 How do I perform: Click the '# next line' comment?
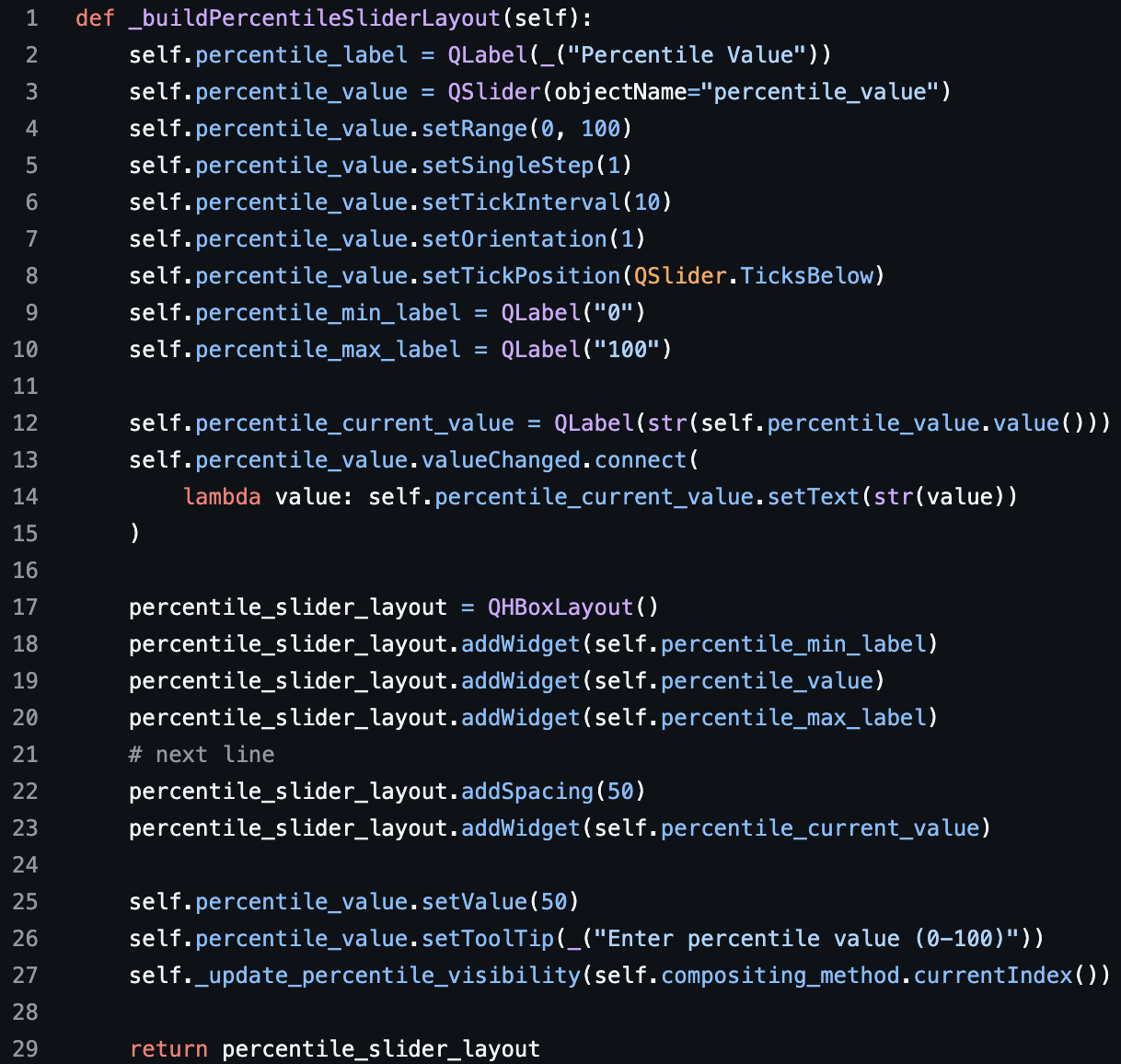pyautogui.click(x=202, y=755)
